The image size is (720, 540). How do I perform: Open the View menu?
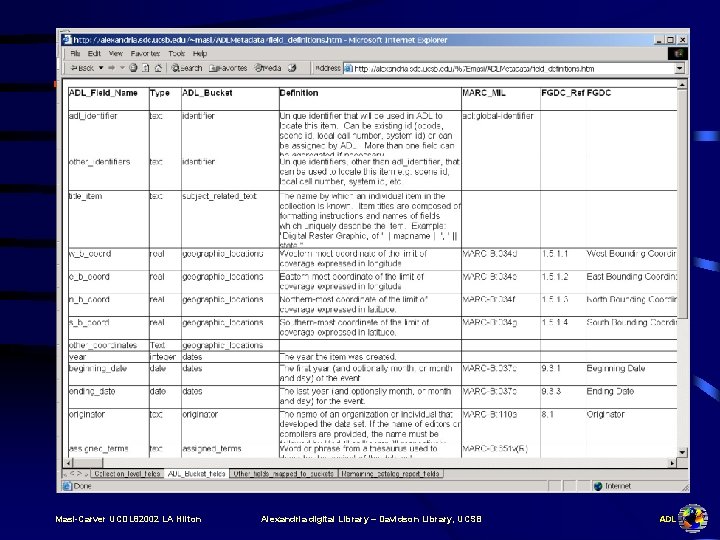(116, 54)
